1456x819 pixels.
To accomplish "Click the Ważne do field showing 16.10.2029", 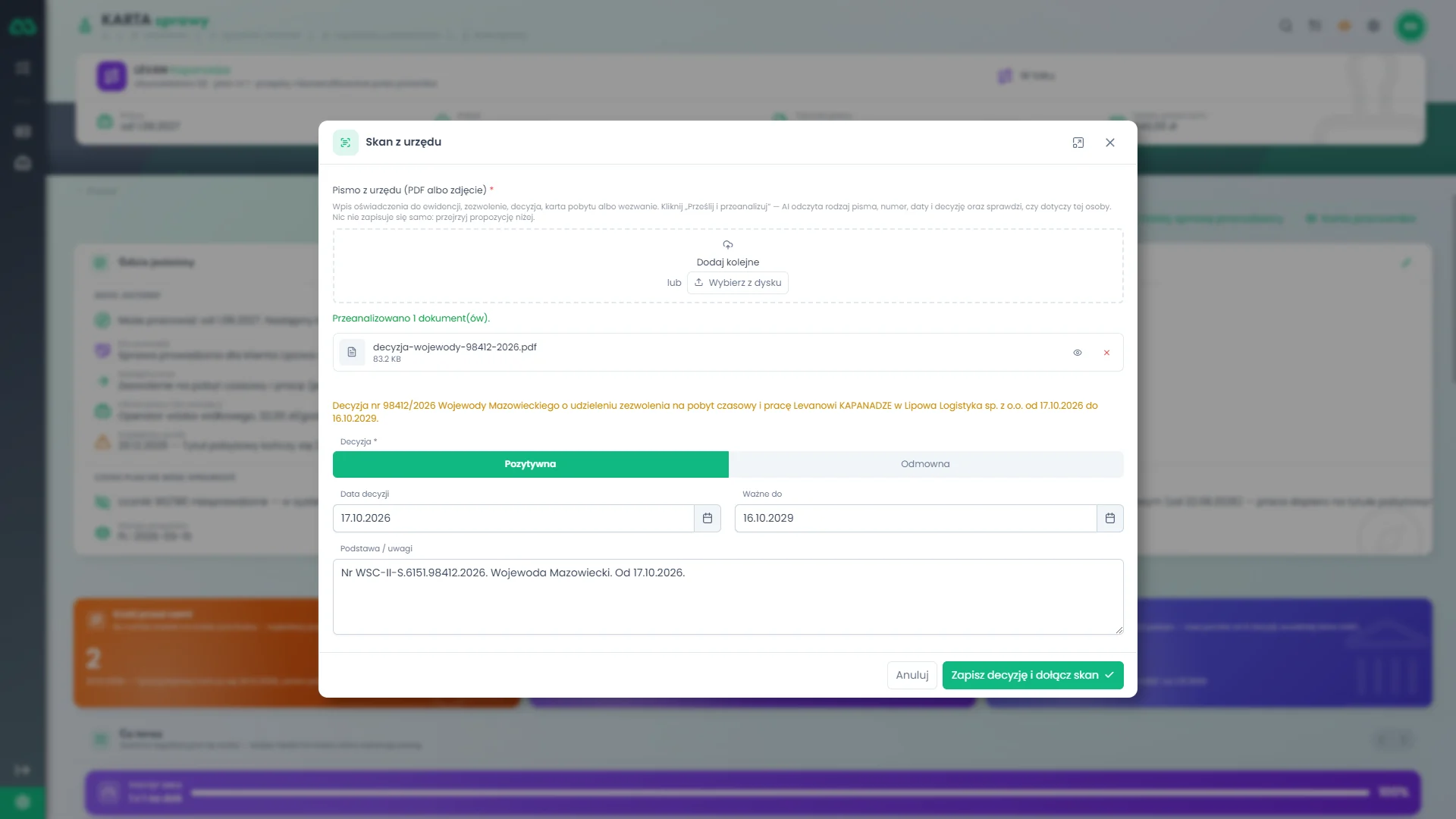I will pos(915,518).
